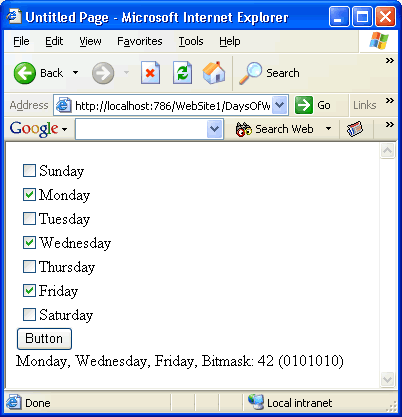This screenshot has height=417, width=402.
Task: Open the Back button history dropdown arrow
Action: click(x=76, y=72)
